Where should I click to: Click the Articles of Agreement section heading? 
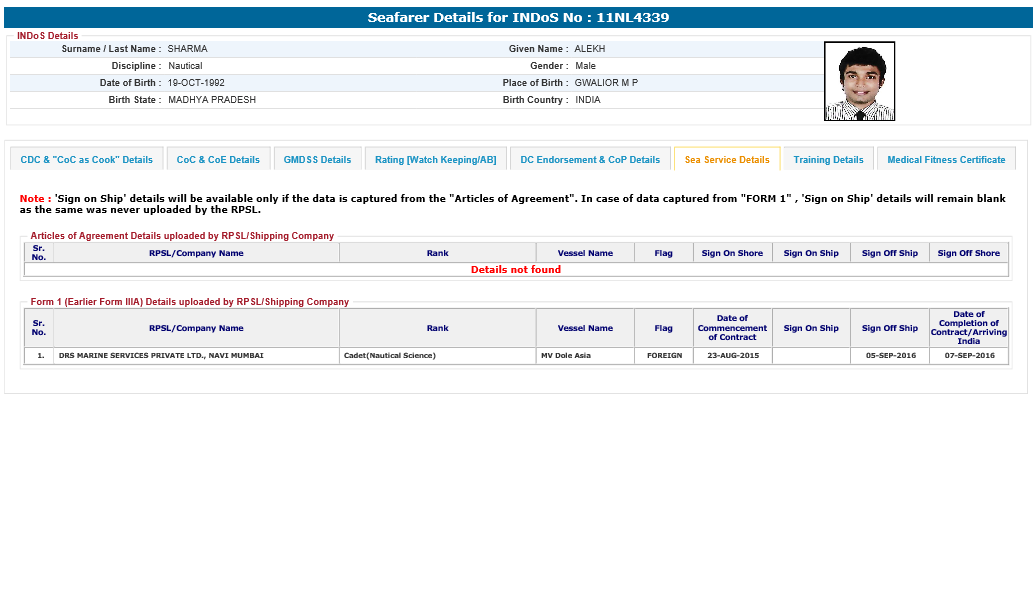point(182,236)
